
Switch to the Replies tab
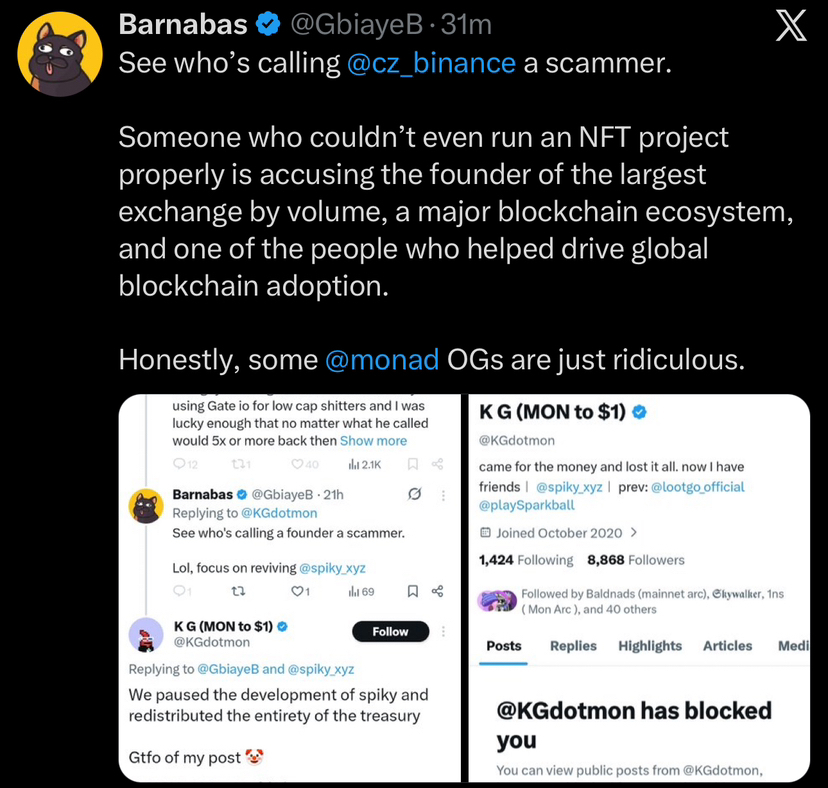pos(573,646)
